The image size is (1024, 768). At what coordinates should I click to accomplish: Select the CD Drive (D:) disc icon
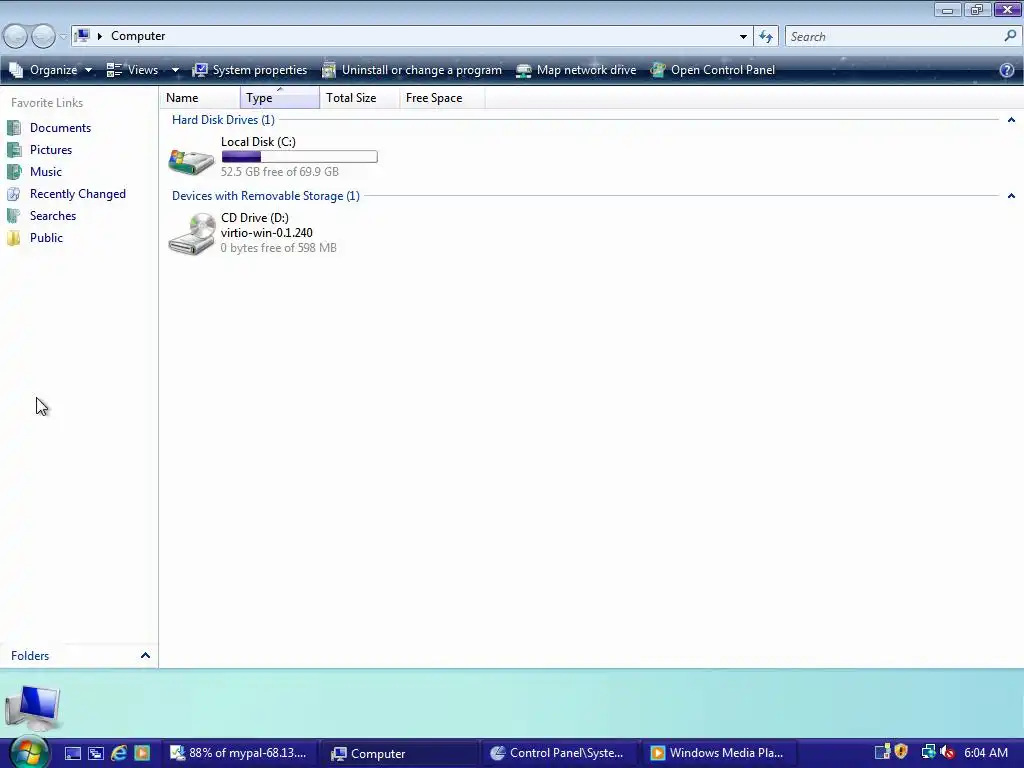pyautogui.click(x=191, y=234)
